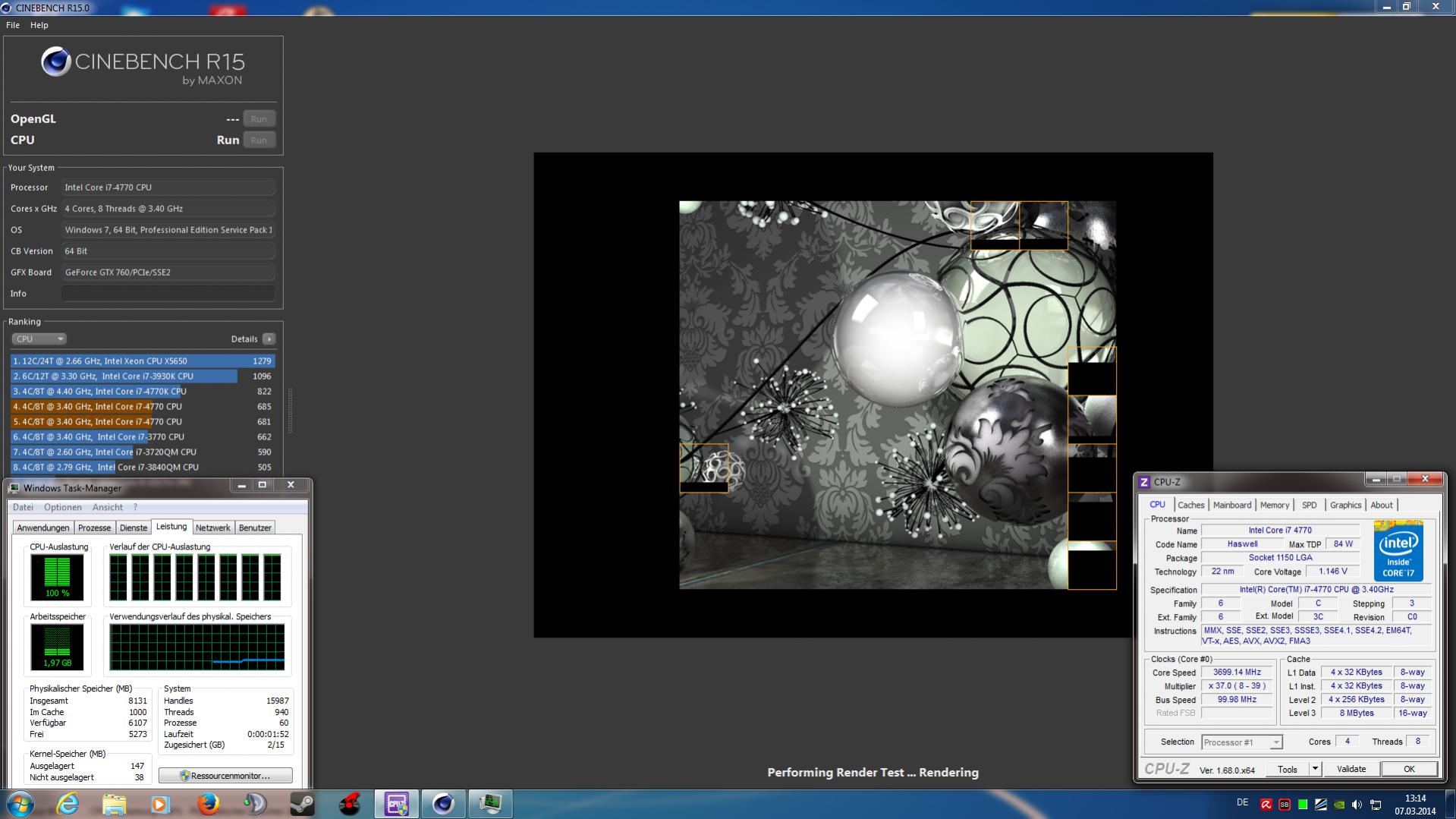This screenshot has width=1456, height=819.
Task: Open TeamSpeak headset icon in taskbar
Action: (255, 804)
